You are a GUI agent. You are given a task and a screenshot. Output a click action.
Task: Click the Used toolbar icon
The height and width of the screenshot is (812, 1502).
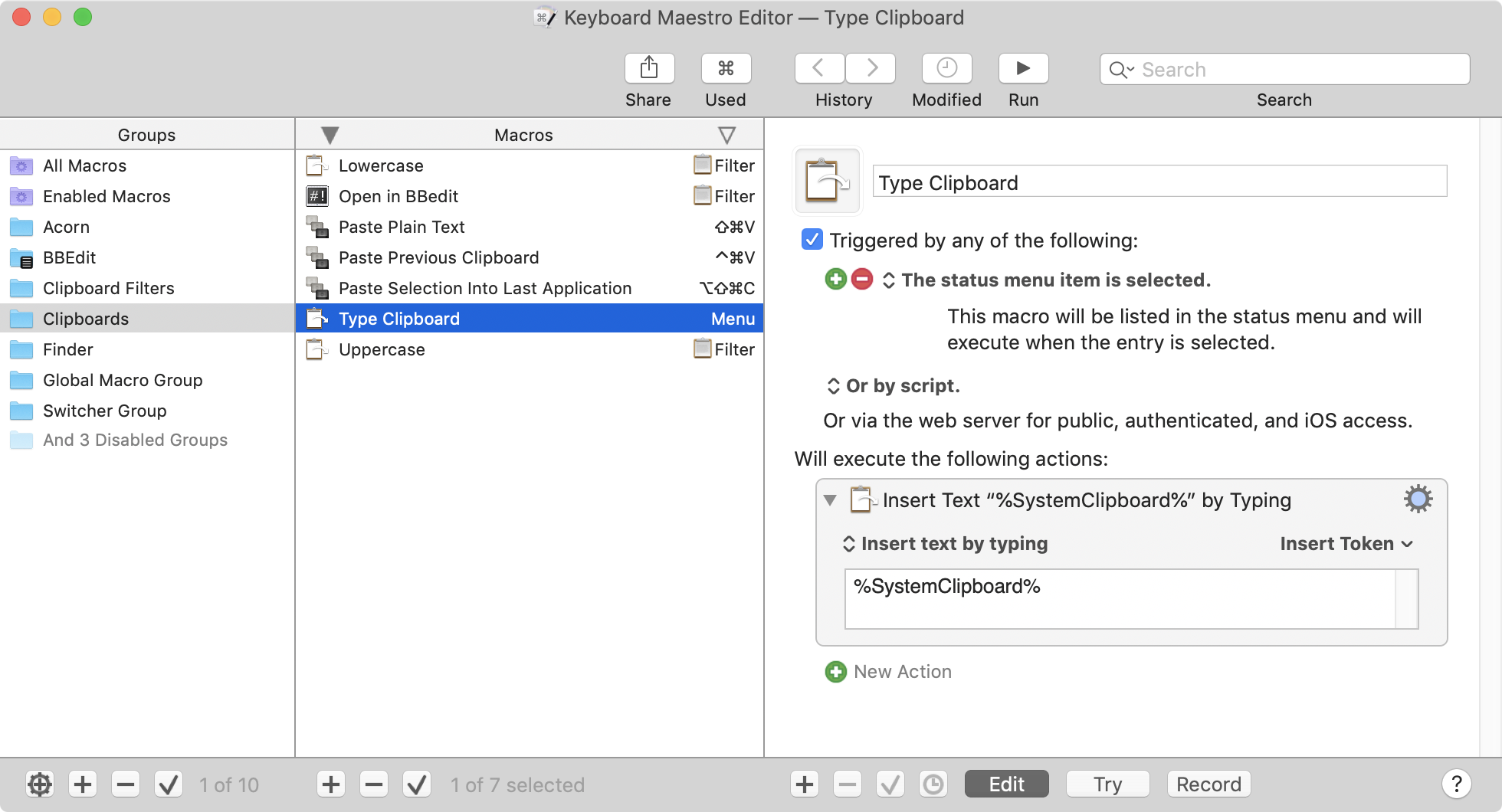tap(725, 68)
